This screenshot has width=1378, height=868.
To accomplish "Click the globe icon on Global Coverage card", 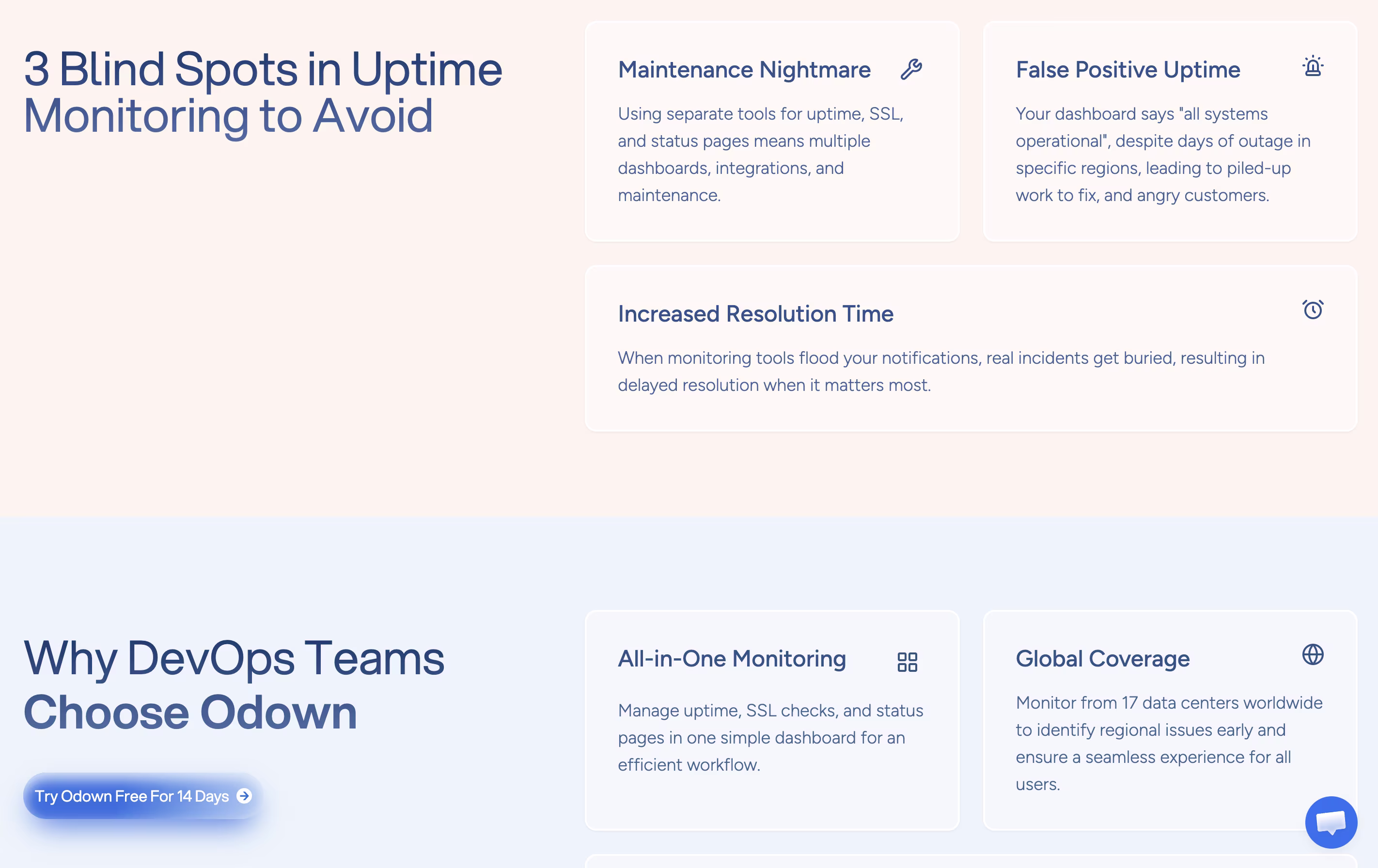I will click(x=1313, y=654).
